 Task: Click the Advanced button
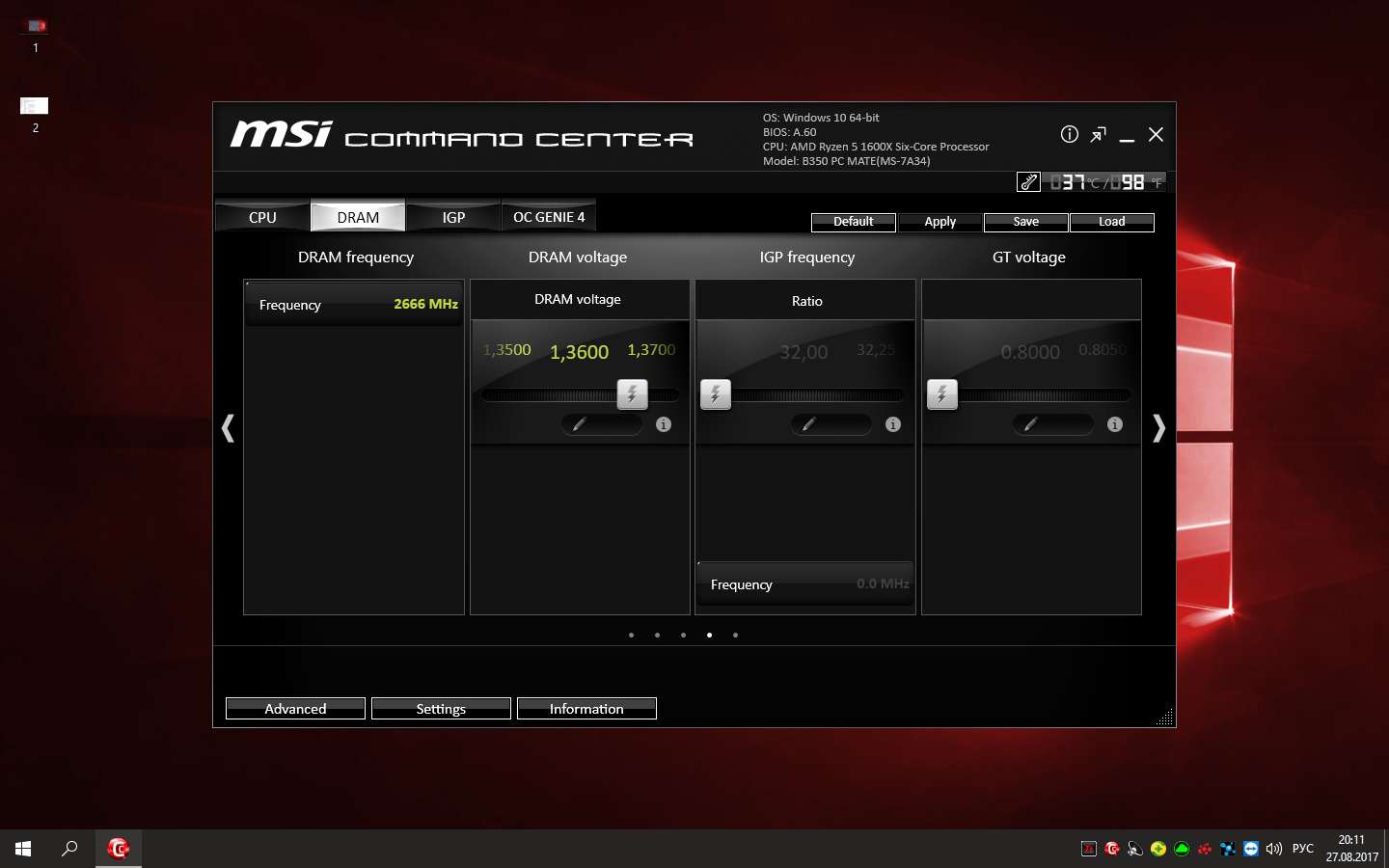(295, 709)
